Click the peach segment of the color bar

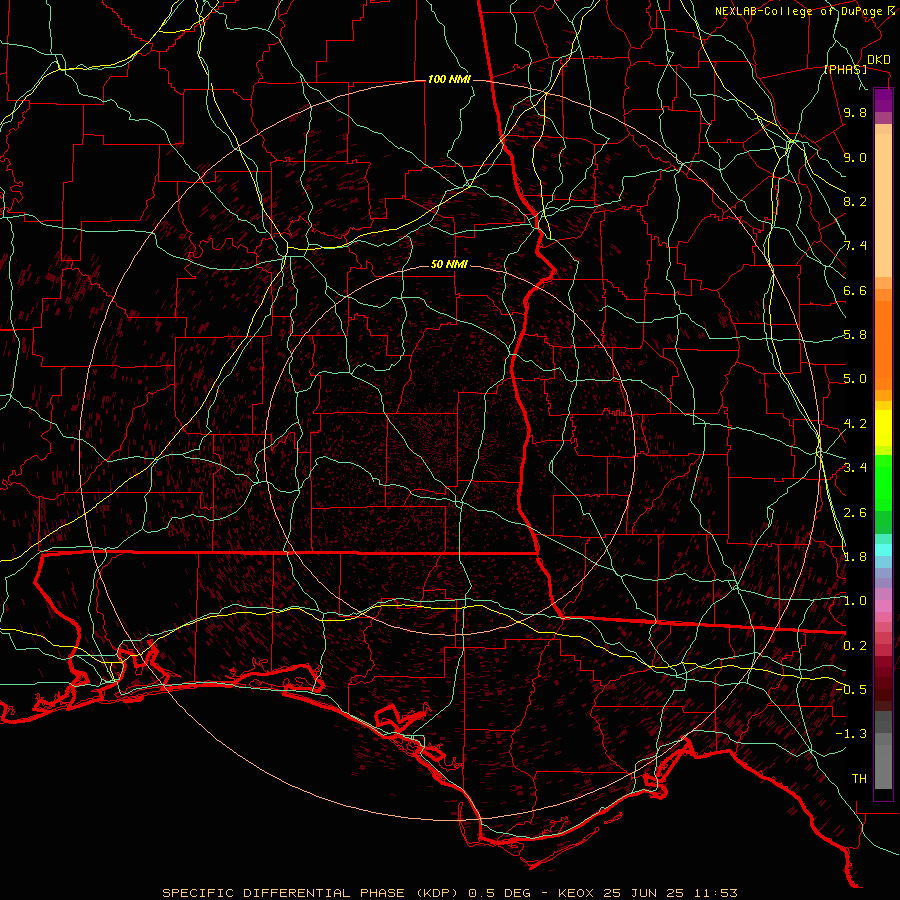883,205
